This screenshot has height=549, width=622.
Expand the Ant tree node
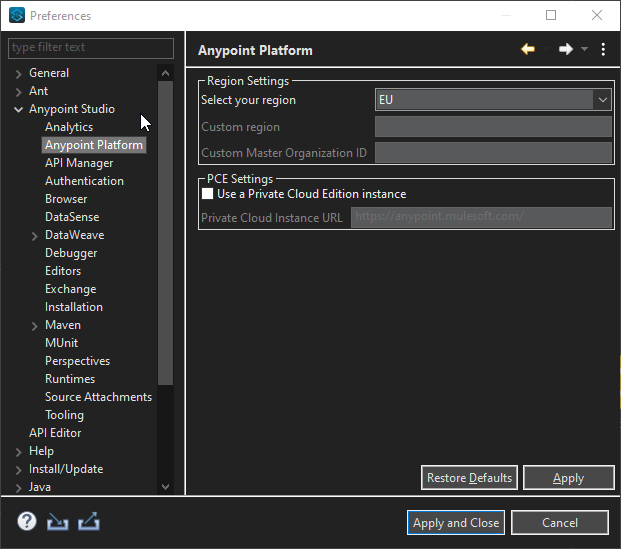point(18,92)
